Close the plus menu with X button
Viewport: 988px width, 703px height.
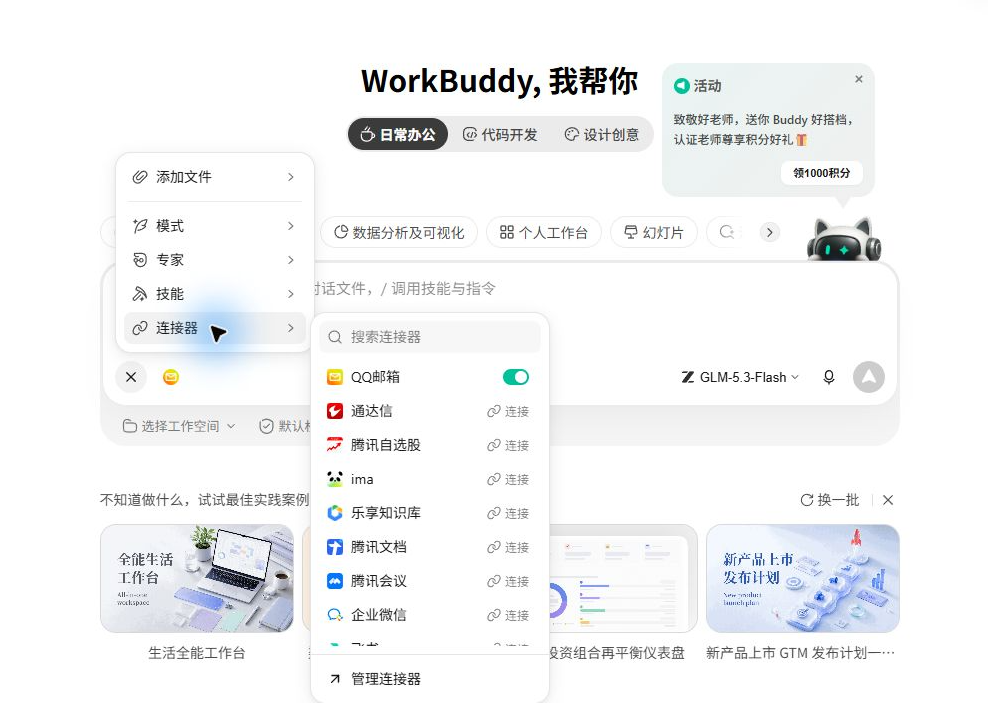(x=131, y=377)
